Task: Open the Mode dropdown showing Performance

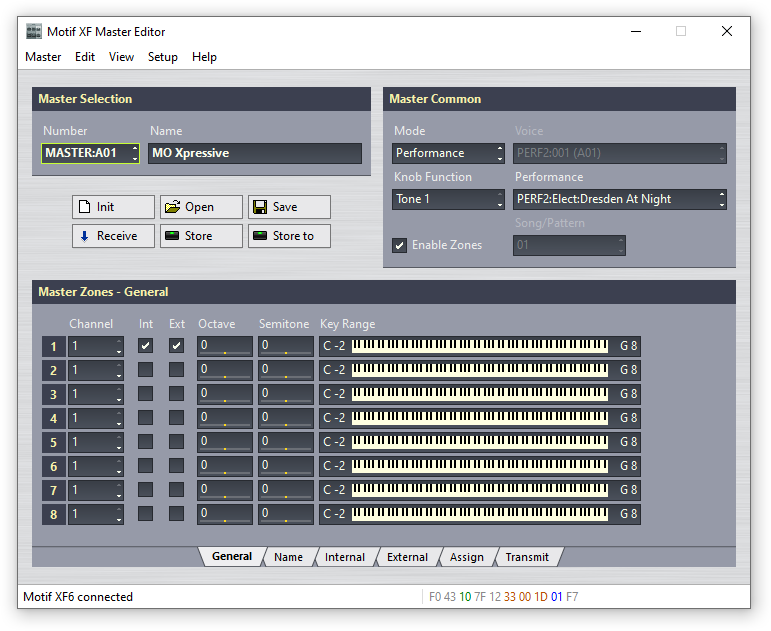Action: point(449,153)
